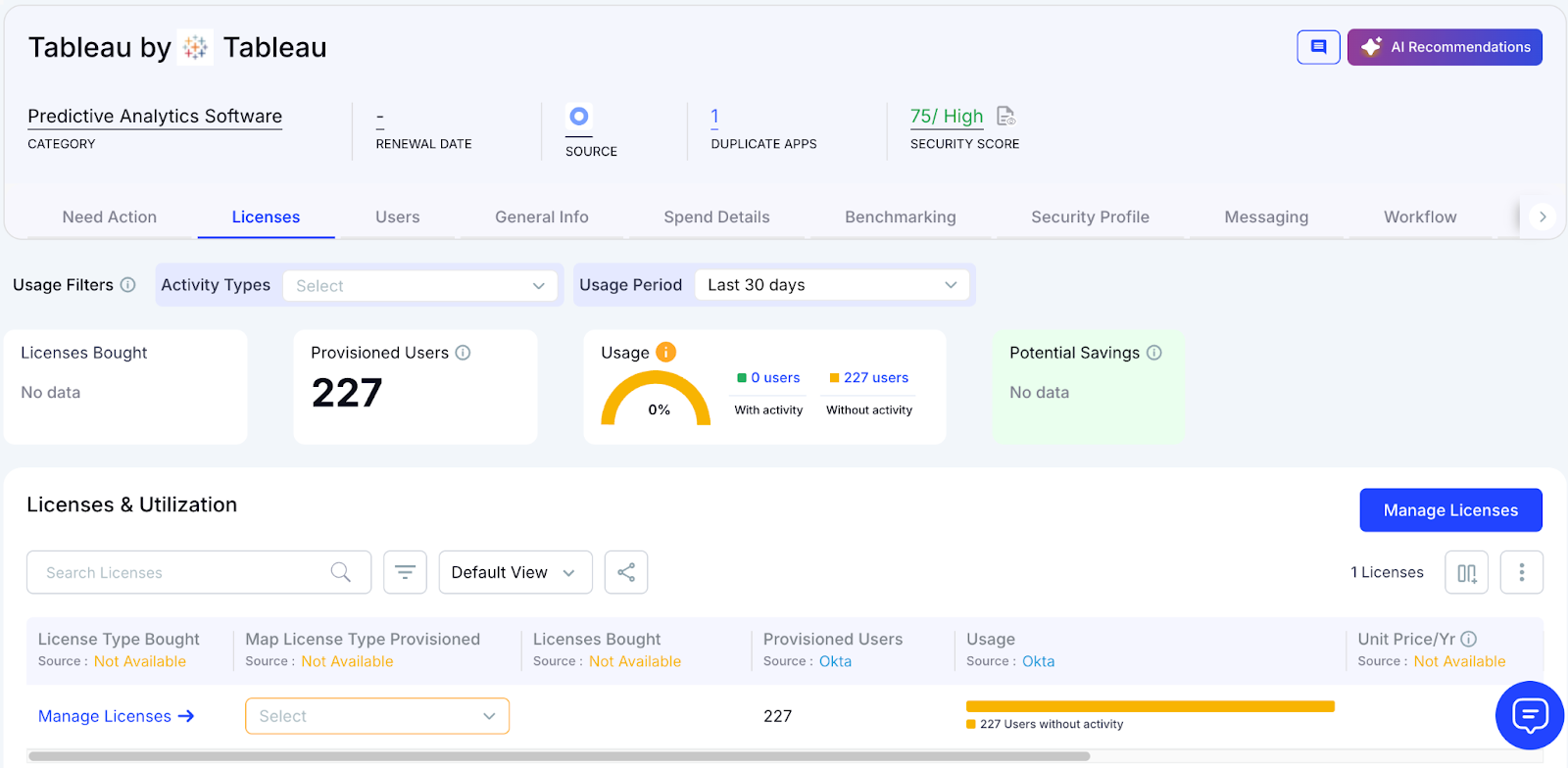Click the duplicate apps count 1 link
The height and width of the screenshot is (768, 1568).
(x=715, y=117)
